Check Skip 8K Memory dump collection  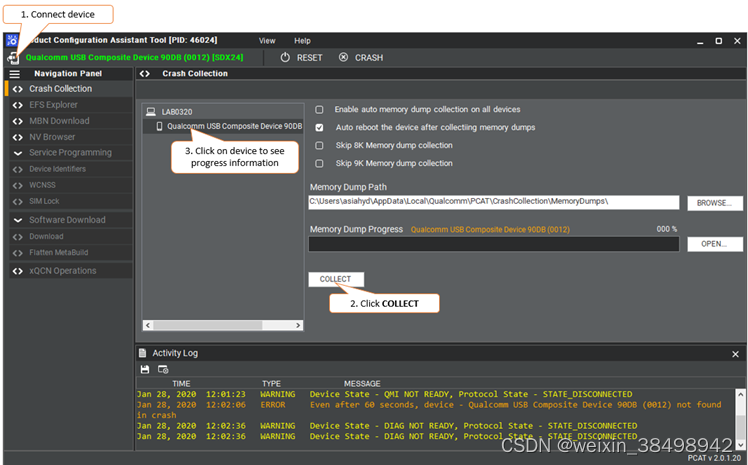(x=319, y=145)
